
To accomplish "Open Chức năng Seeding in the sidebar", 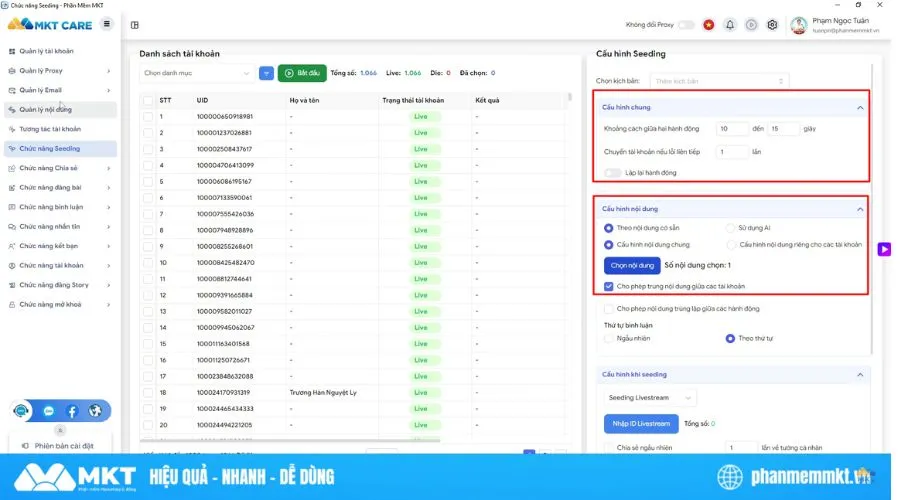I will point(60,149).
